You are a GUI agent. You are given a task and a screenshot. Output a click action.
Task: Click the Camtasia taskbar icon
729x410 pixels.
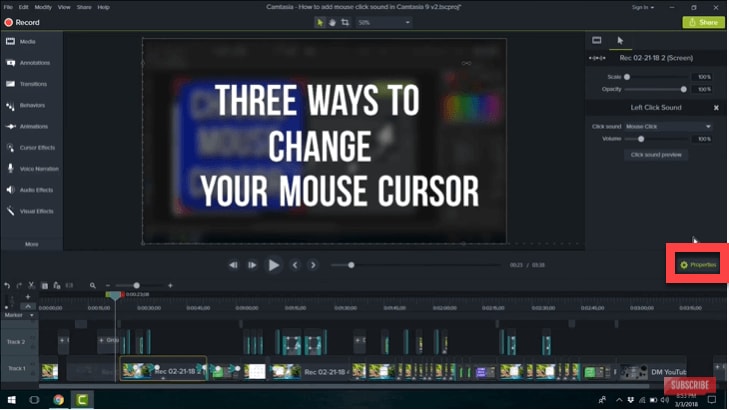(82, 400)
